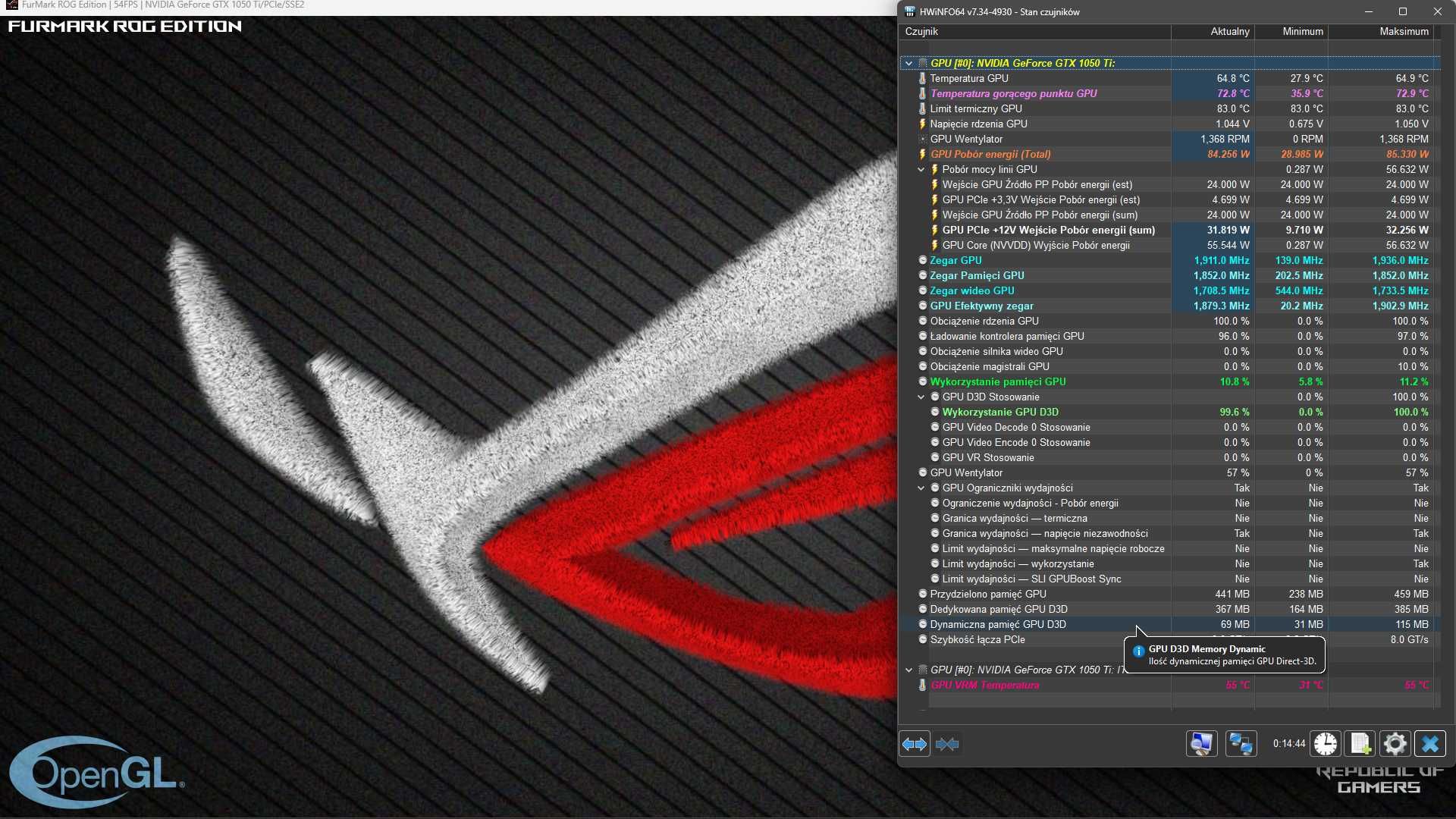The height and width of the screenshot is (819, 1456).
Task: Click the 1,911.0 MHz current GPU clock value
Action: (1222, 260)
